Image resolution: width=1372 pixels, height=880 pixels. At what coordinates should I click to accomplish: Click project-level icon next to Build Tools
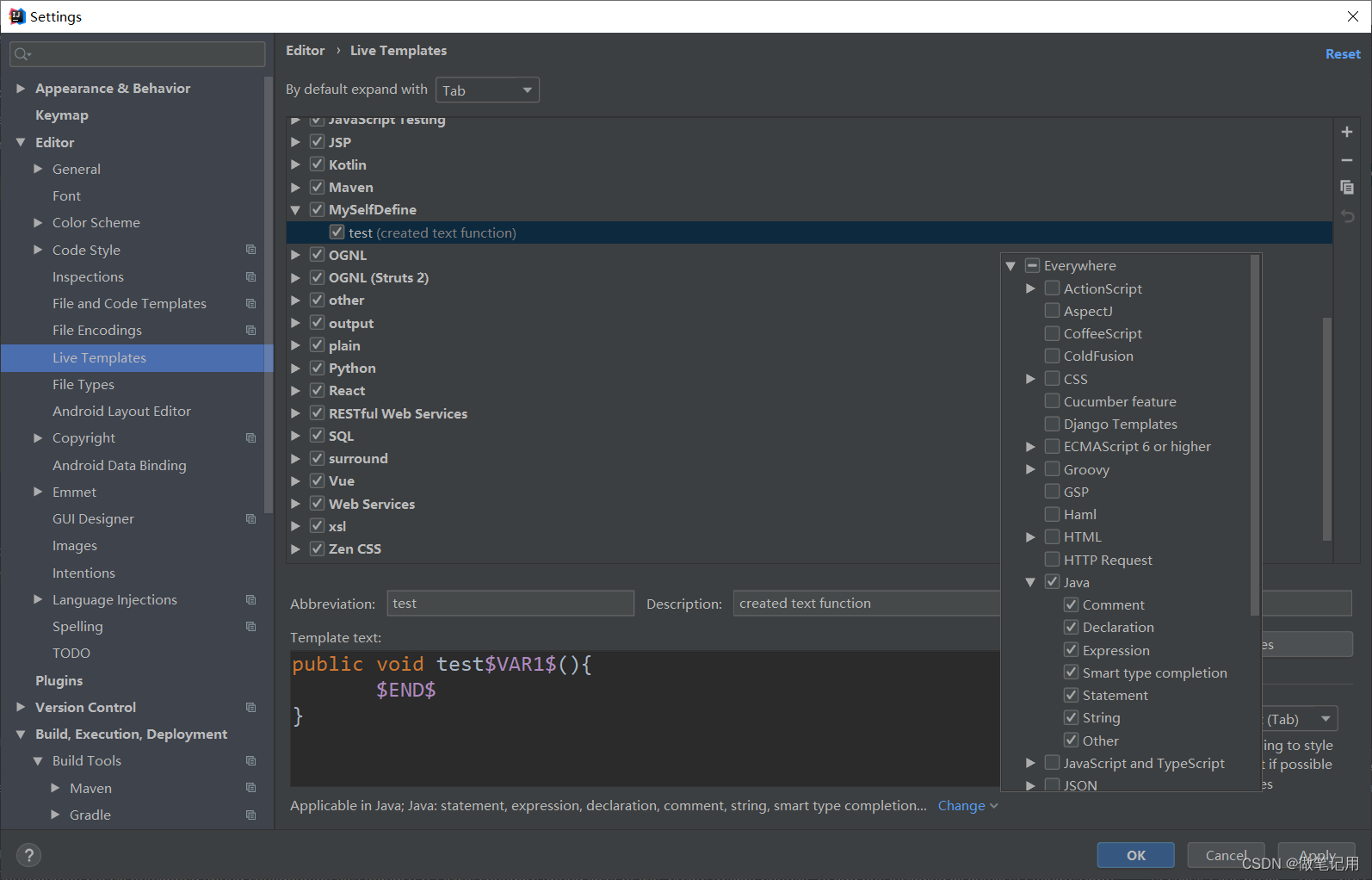tap(250, 760)
